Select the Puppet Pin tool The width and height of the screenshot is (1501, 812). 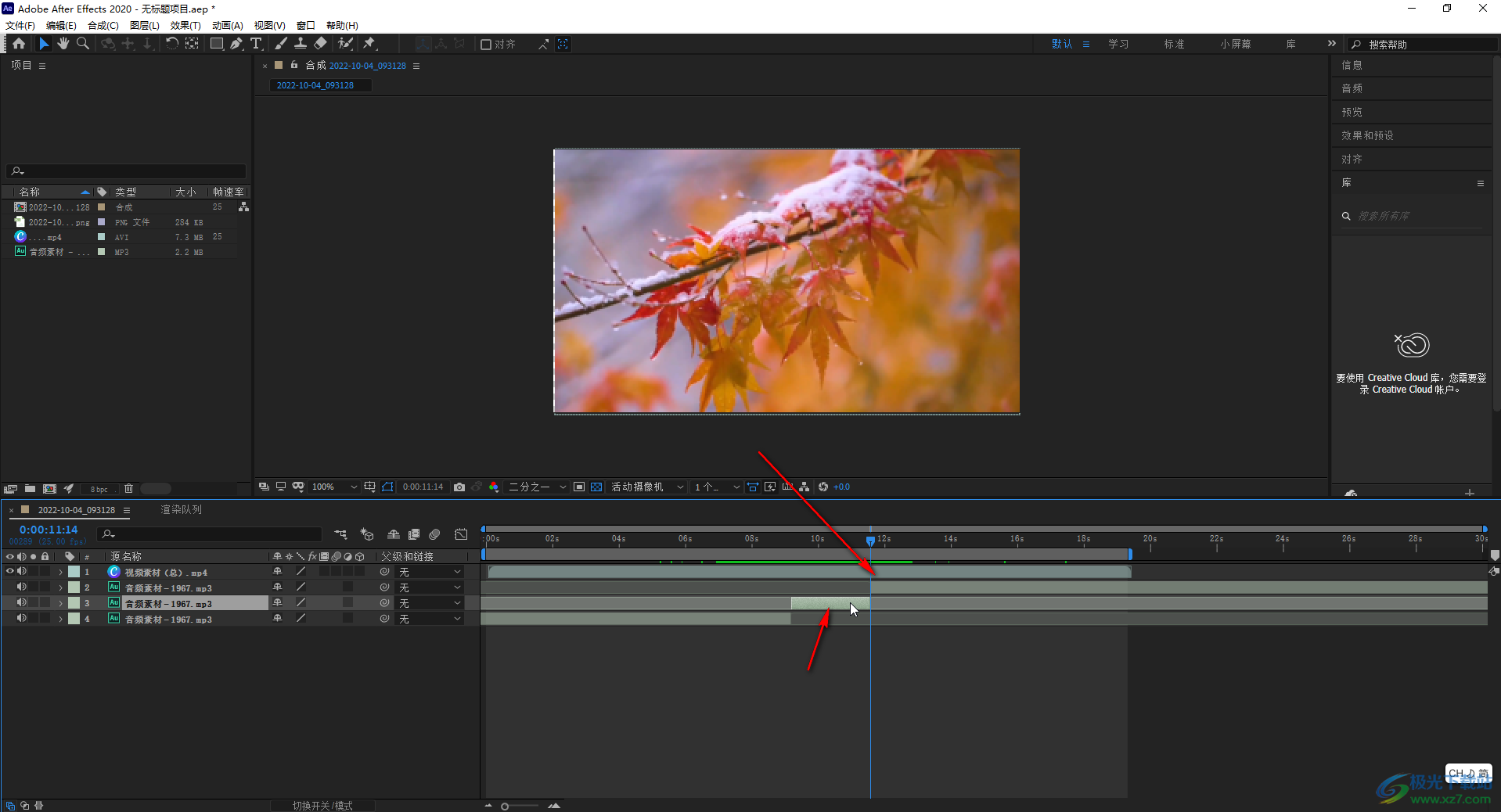point(369,44)
